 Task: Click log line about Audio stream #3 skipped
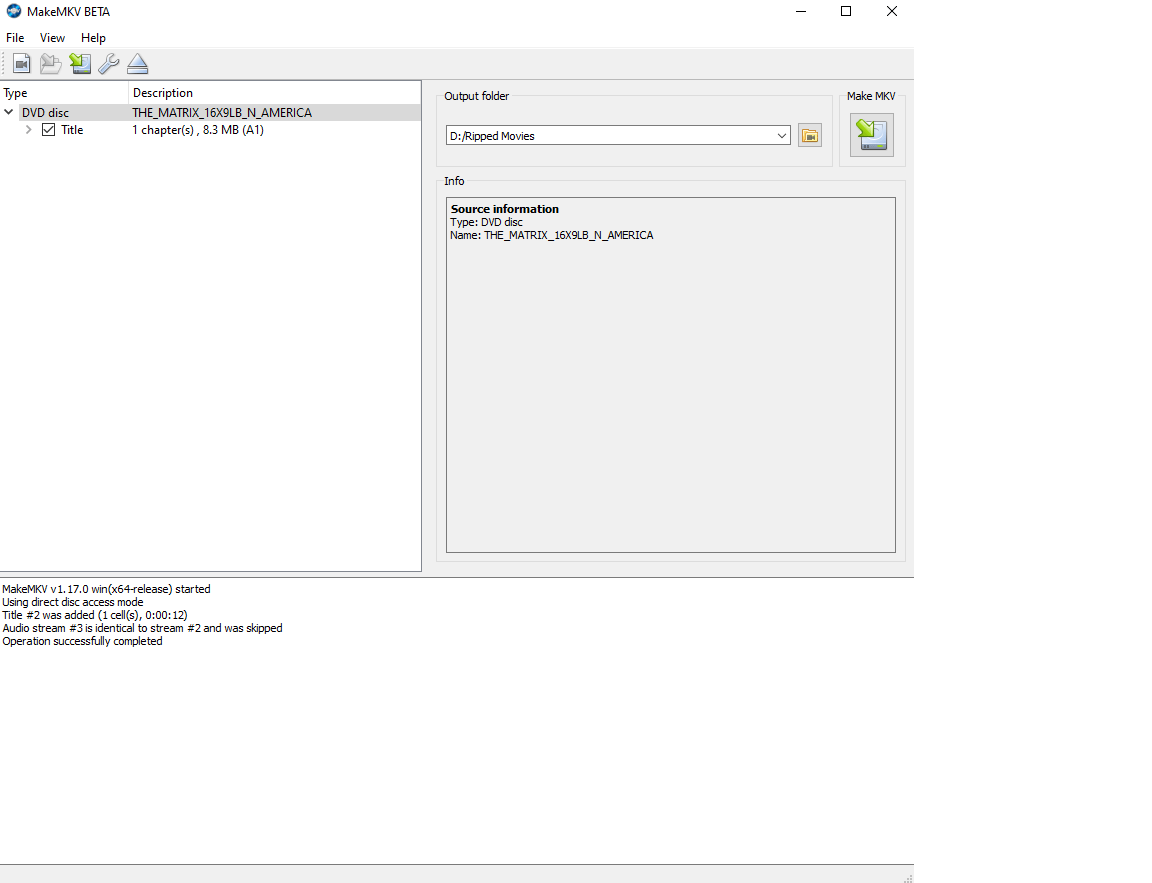(143, 628)
